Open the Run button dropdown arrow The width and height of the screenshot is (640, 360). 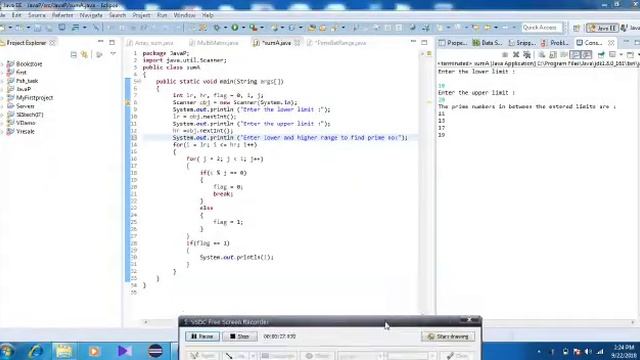tap(243, 28)
